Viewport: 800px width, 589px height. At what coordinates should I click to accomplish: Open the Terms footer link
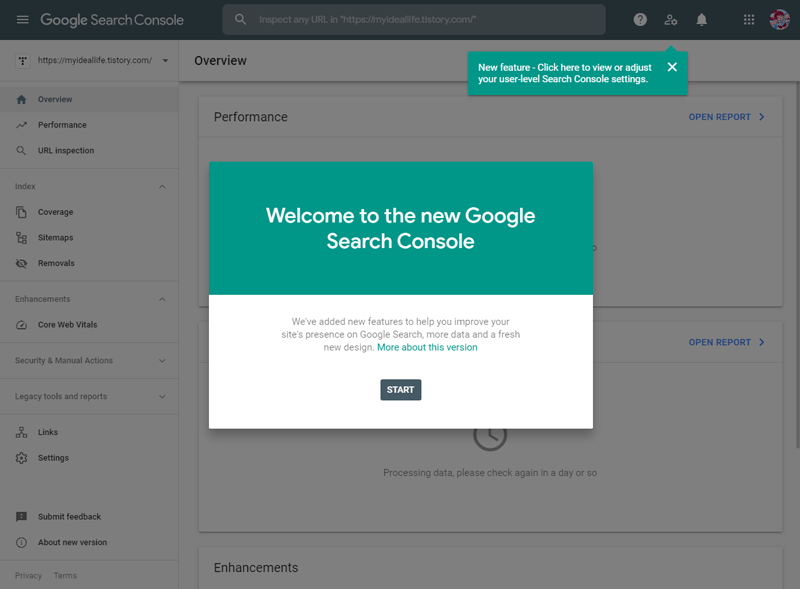click(65, 576)
